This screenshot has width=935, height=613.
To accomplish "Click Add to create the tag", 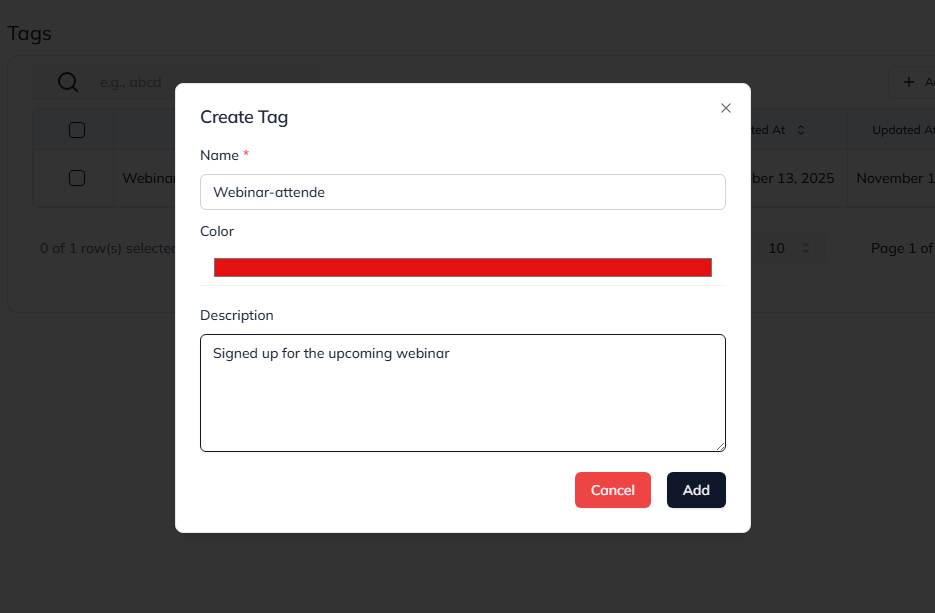I will (x=696, y=489).
